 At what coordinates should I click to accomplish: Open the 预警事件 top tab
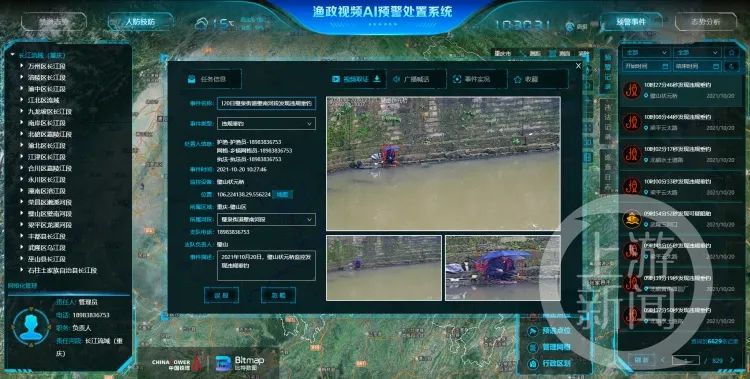[631, 22]
